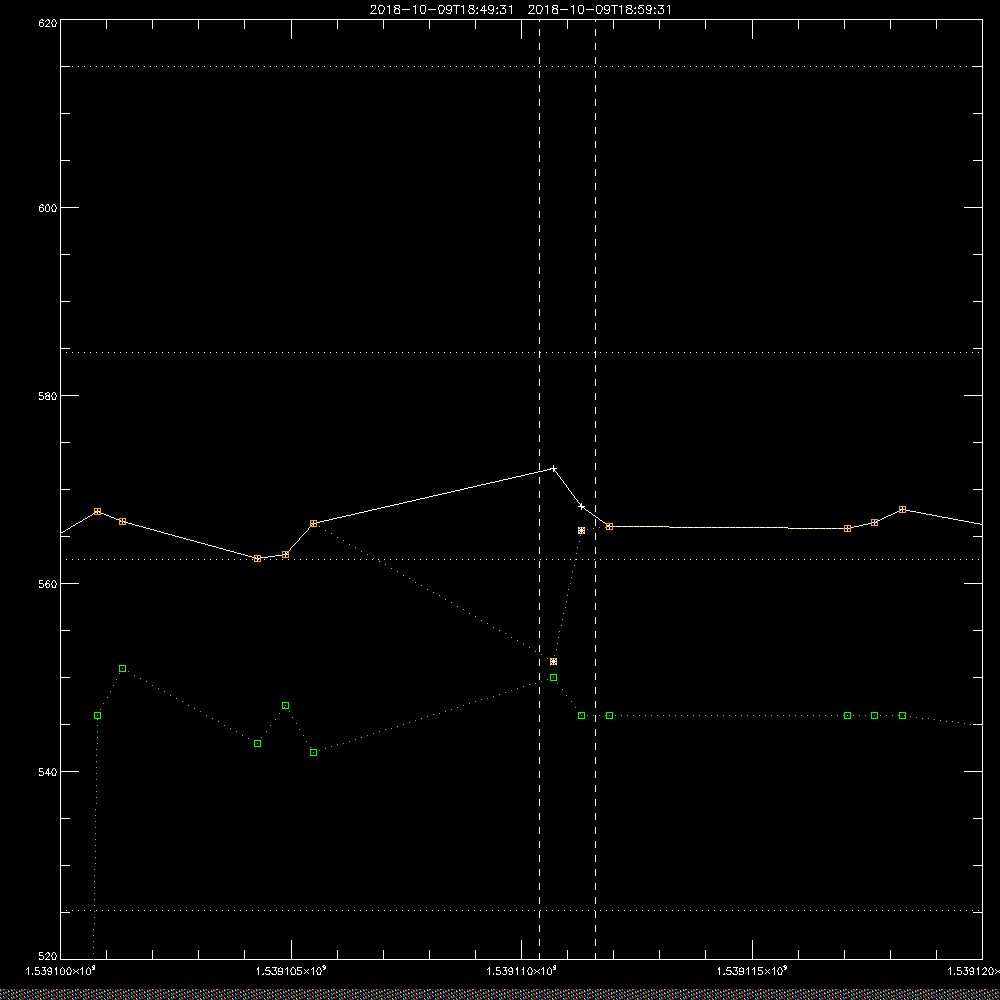The height and width of the screenshot is (1000, 1000).
Task: Click the 2018-10-09T18:59:31 timestamp in title
Action: (x=599, y=10)
